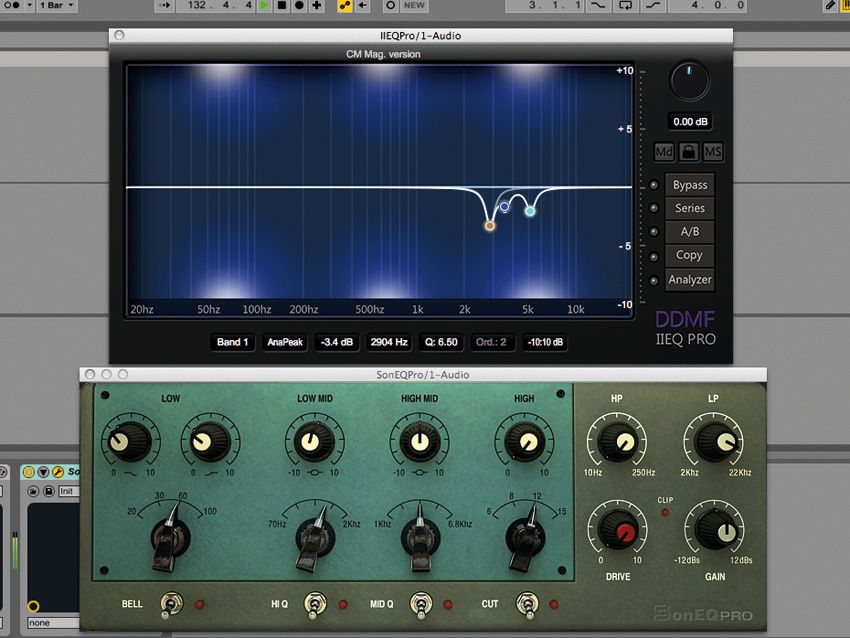The width and height of the screenshot is (850, 638).
Task: Flip the BELL switch on SonEQ Pro
Action: coord(170,604)
